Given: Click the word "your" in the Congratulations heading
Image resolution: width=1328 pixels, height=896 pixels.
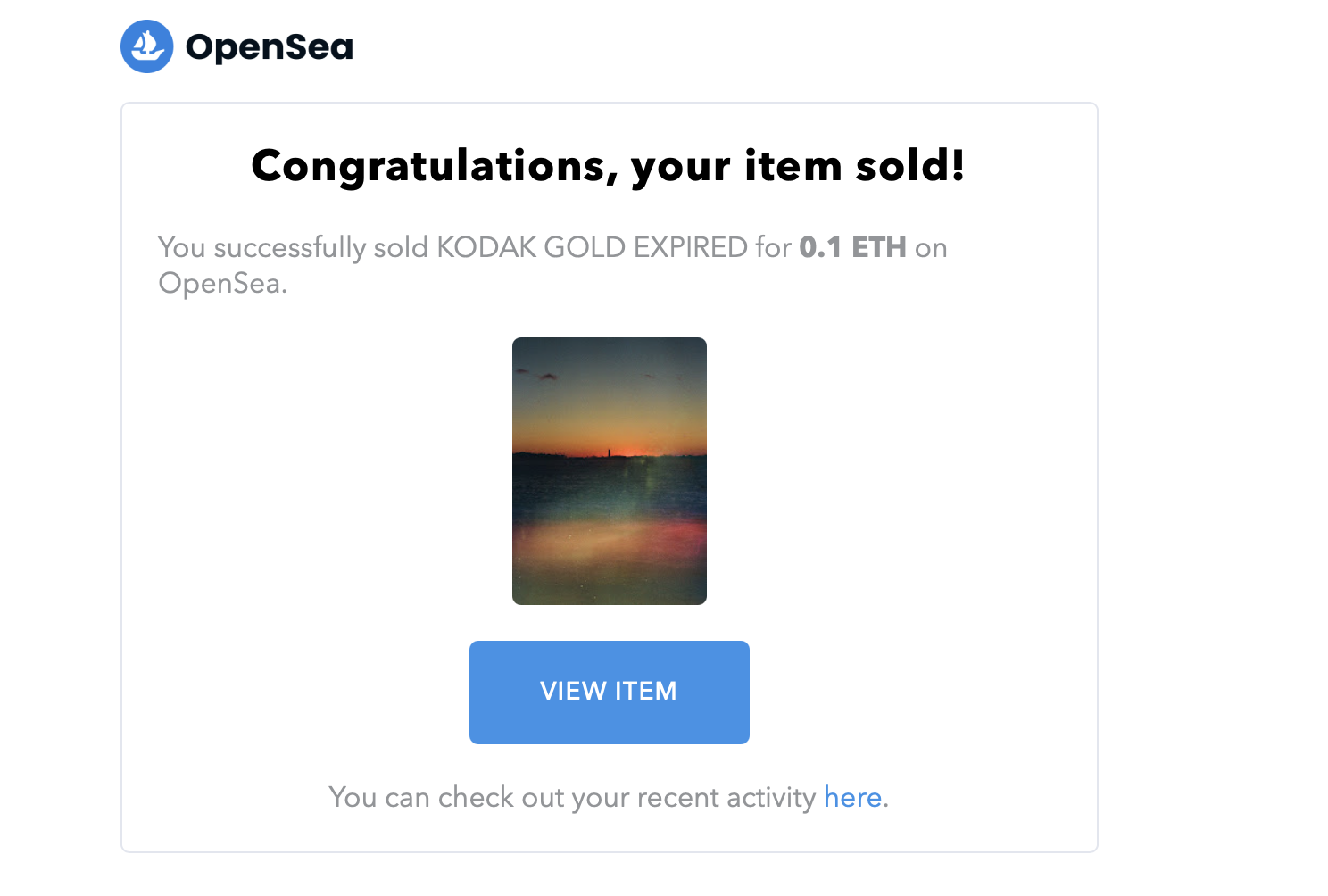Looking at the screenshot, I should click(x=681, y=166).
